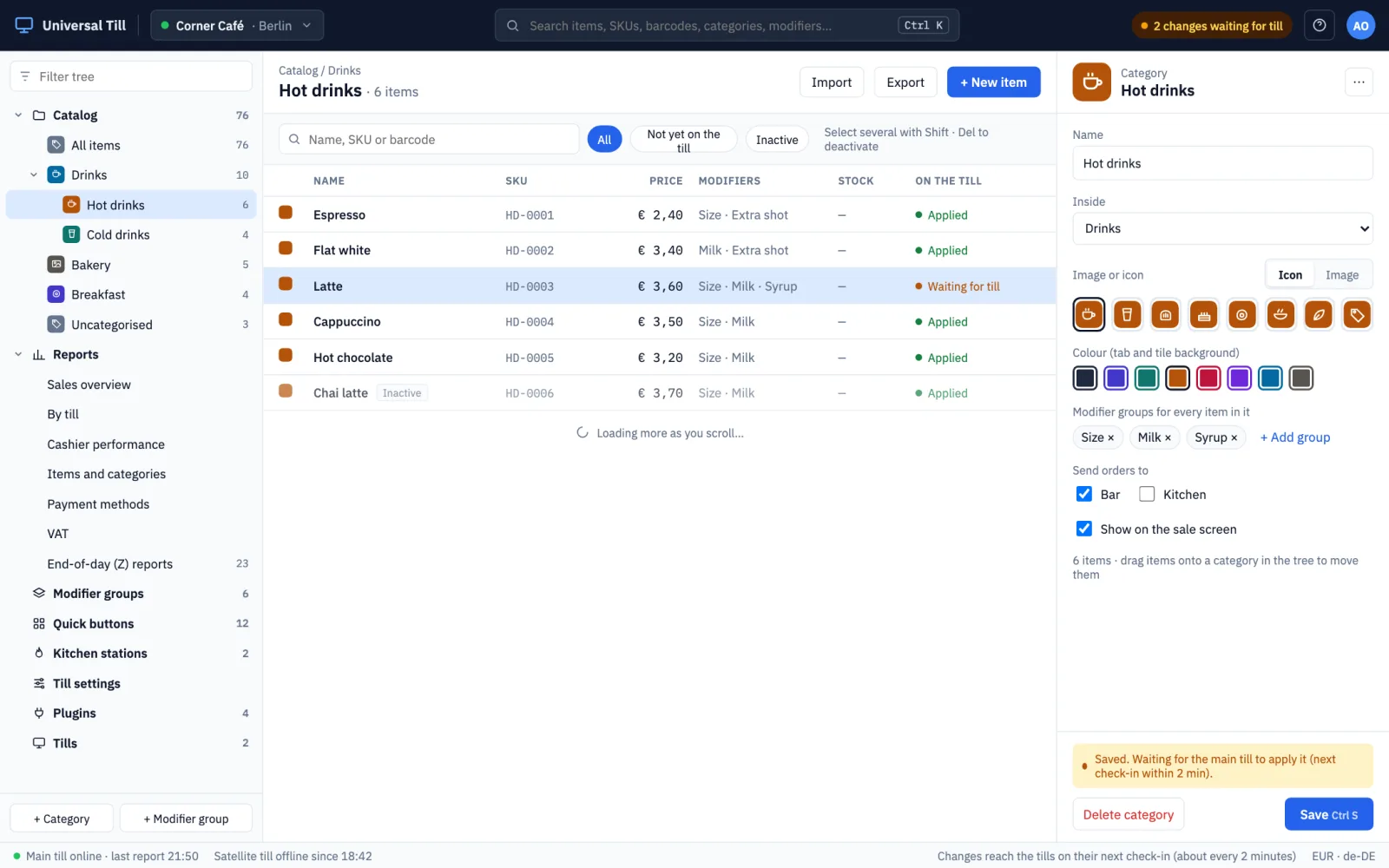Select the Icon mode toggle
The image size is (1389, 868).
pyautogui.click(x=1290, y=275)
